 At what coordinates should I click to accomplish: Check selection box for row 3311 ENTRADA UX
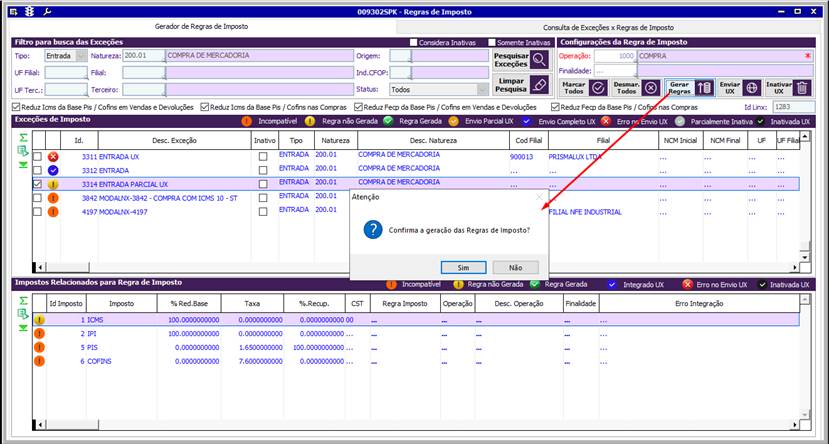[x=37, y=156]
